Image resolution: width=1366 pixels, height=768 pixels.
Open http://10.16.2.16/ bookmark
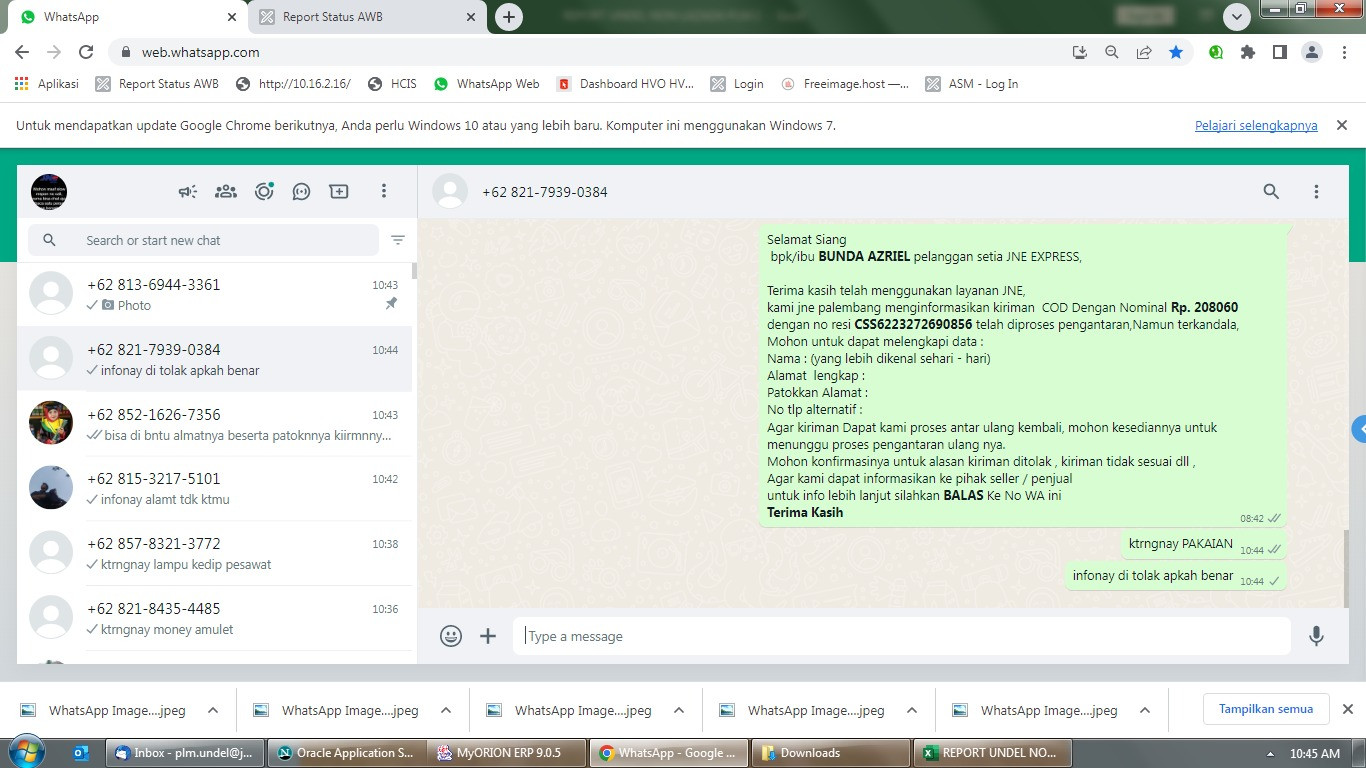(x=293, y=84)
